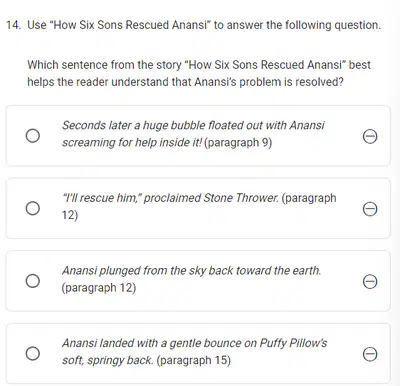
Task: Click the italic text 'proclaimed Stone Thrower'
Action: pyautogui.click(x=211, y=198)
